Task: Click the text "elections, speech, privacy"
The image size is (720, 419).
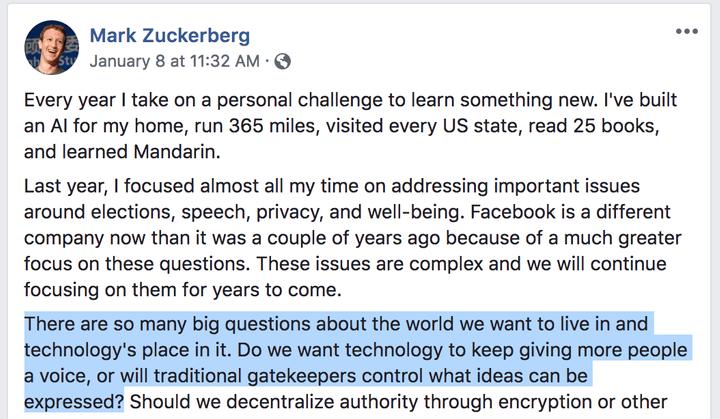Action: point(231,212)
